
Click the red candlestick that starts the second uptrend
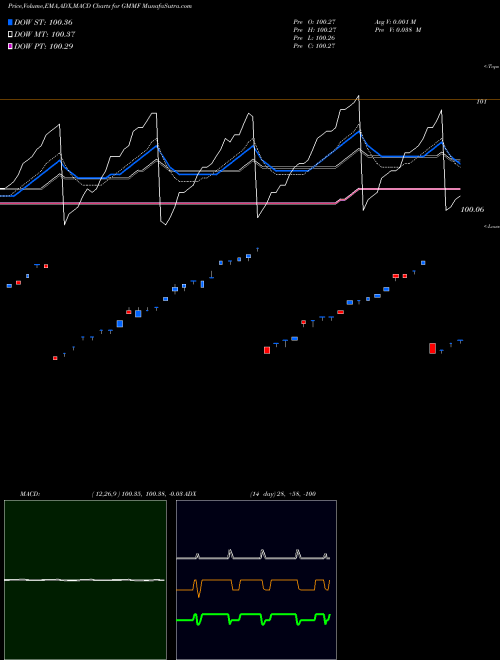[x=267, y=350]
